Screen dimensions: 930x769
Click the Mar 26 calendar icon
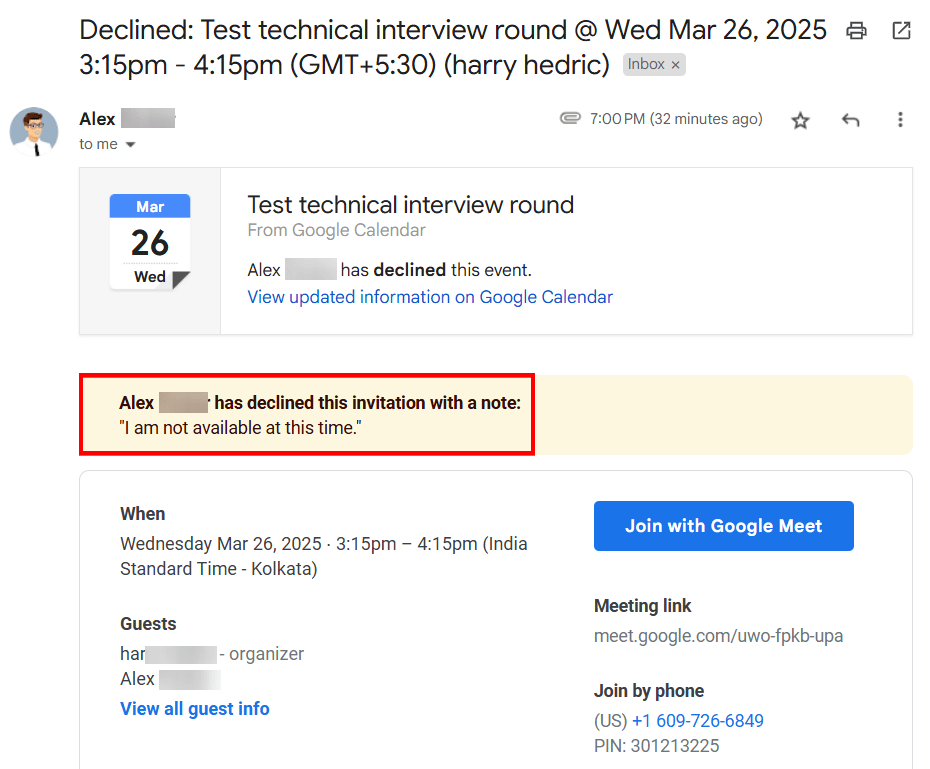[150, 243]
